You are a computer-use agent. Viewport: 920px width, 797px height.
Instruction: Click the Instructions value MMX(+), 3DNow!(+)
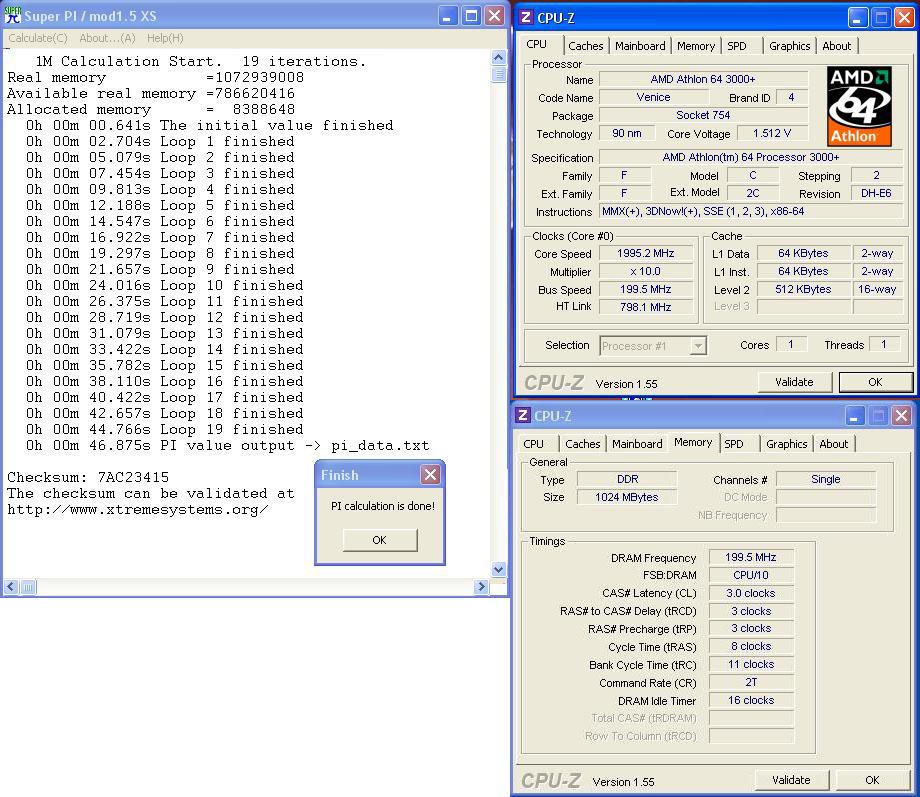coord(750,211)
